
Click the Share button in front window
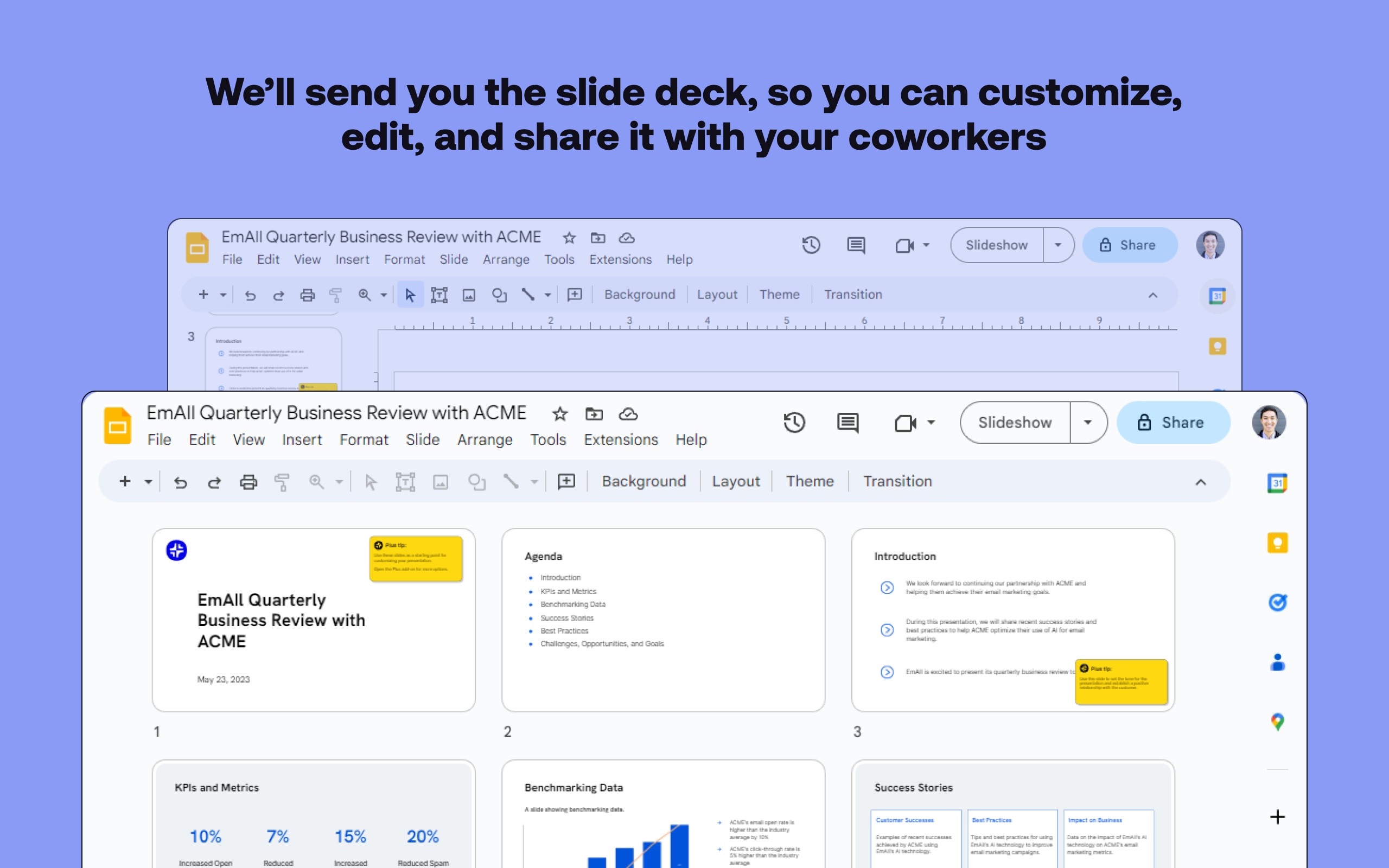[x=1173, y=423]
